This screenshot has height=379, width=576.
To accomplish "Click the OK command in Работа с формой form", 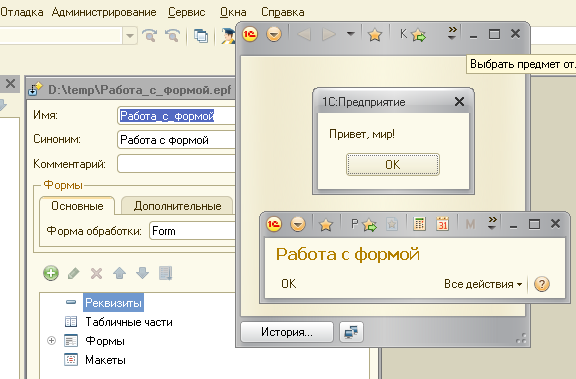I will pyautogui.click(x=289, y=284).
